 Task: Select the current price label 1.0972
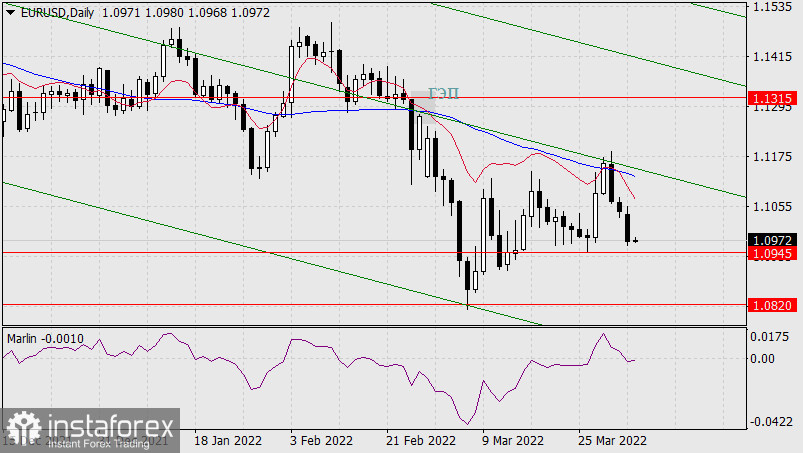click(773, 240)
